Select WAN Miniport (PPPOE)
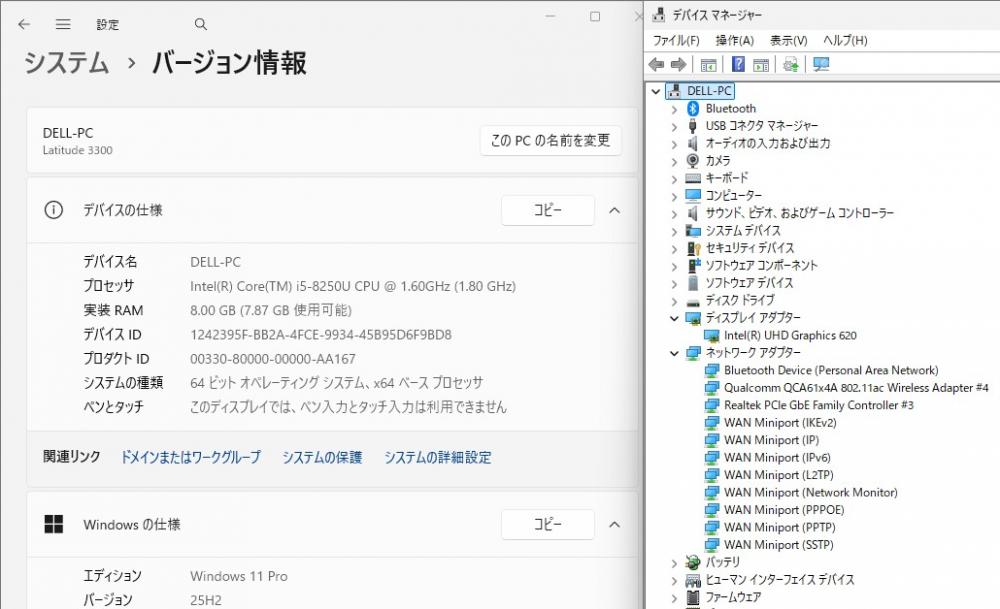This screenshot has height=609, width=1000. point(784,510)
